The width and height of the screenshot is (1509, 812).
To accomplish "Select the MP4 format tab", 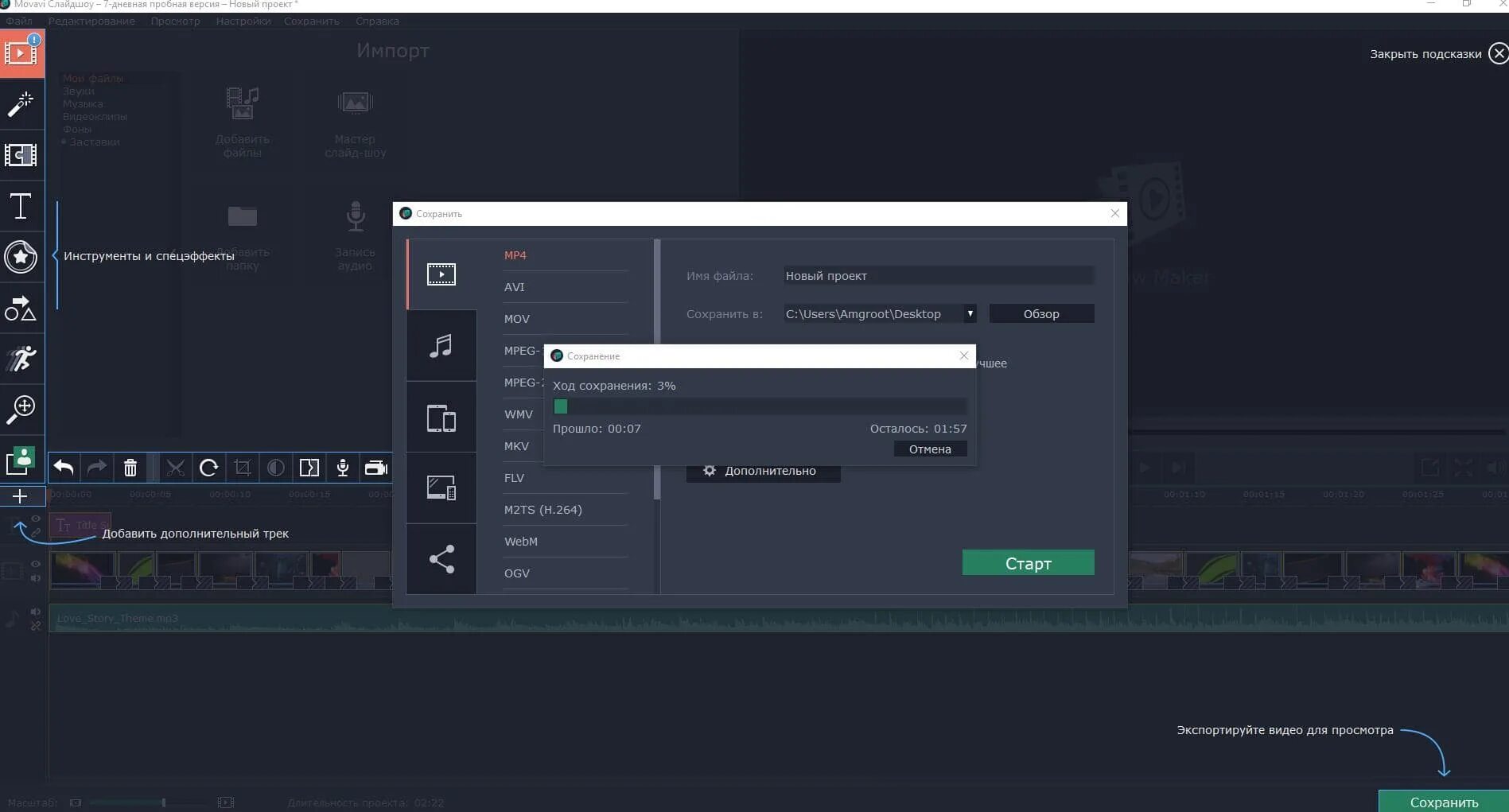I will tap(515, 254).
